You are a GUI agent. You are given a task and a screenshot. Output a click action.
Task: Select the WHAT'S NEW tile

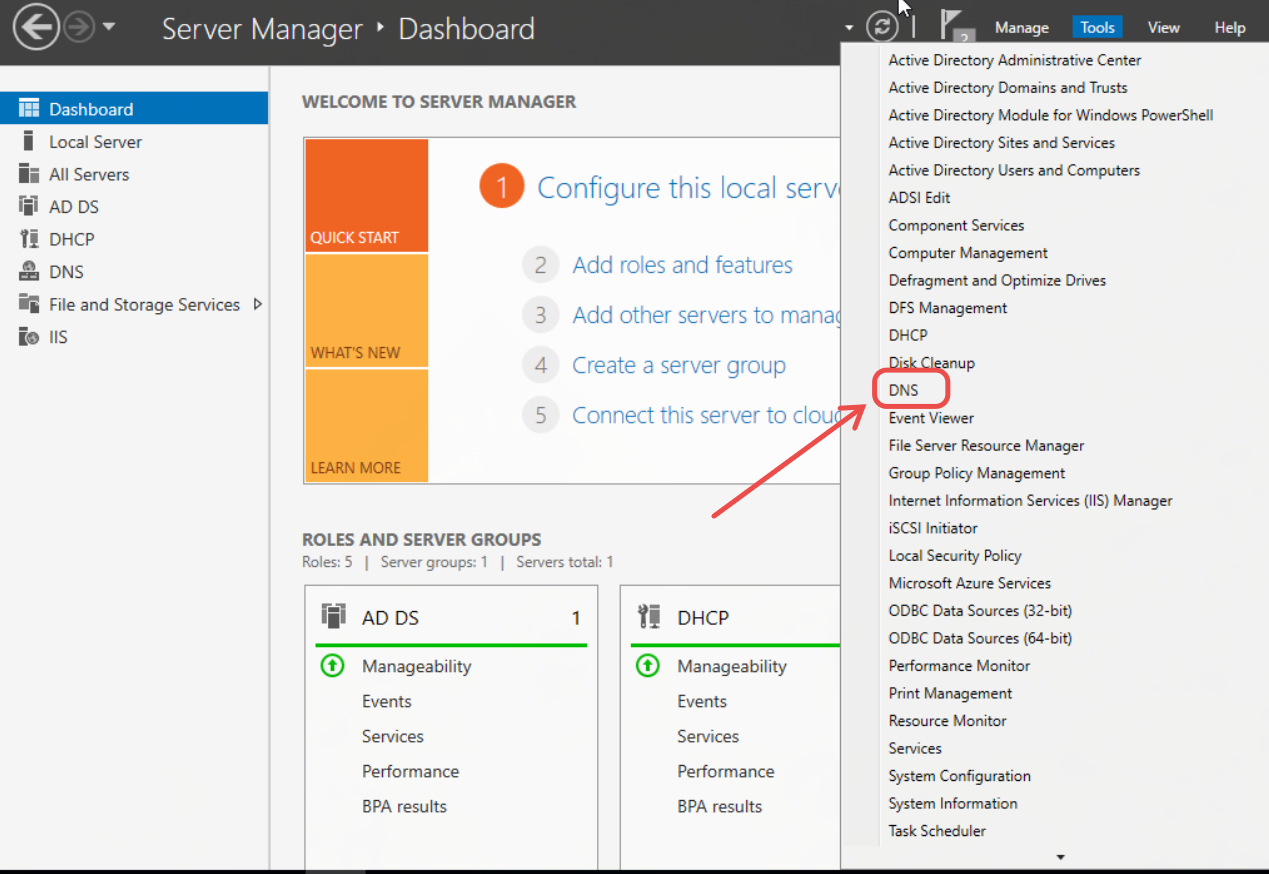click(366, 311)
